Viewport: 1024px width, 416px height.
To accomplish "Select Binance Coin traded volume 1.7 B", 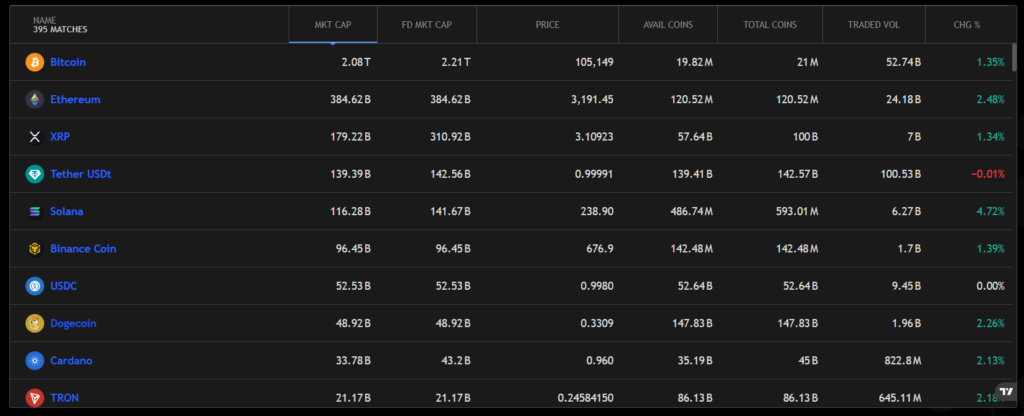I will [909, 248].
